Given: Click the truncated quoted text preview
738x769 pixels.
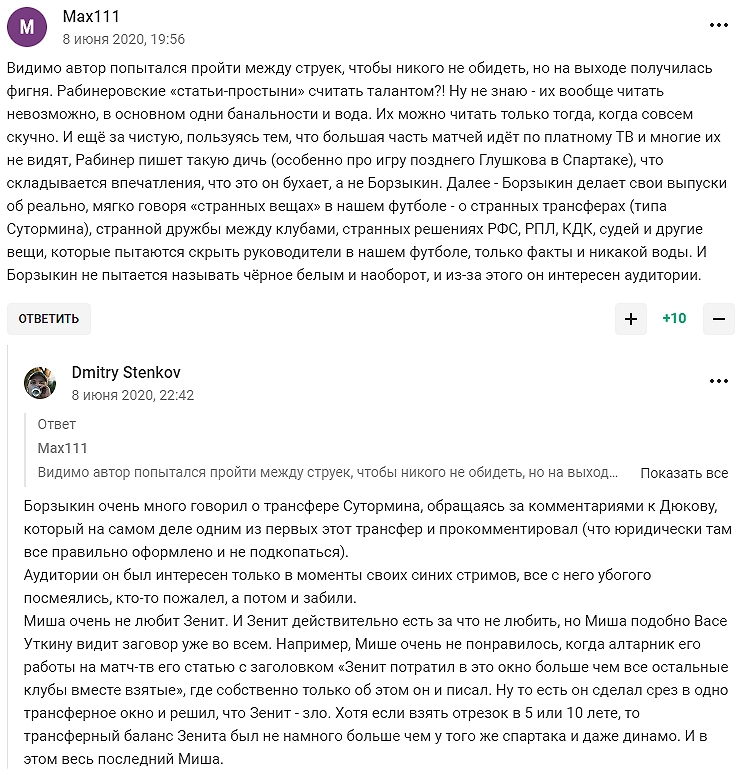Looking at the screenshot, I should (x=328, y=473).
